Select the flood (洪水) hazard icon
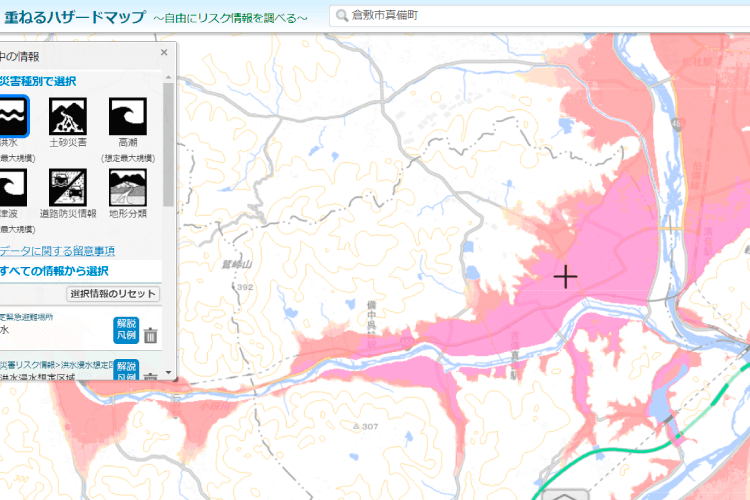This screenshot has height=500, width=750. (x=13, y=116)
